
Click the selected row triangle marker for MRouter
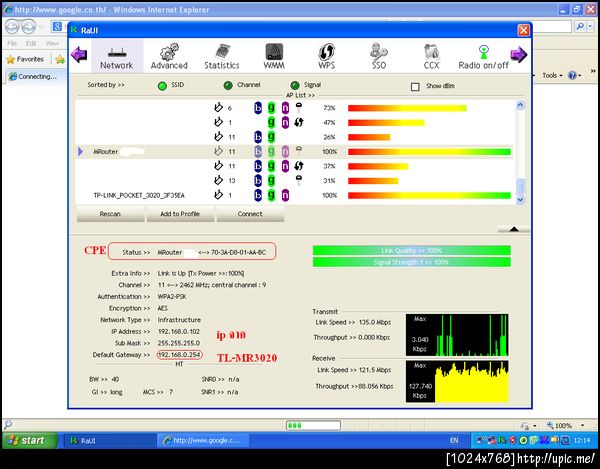click(x=80, y=151)
